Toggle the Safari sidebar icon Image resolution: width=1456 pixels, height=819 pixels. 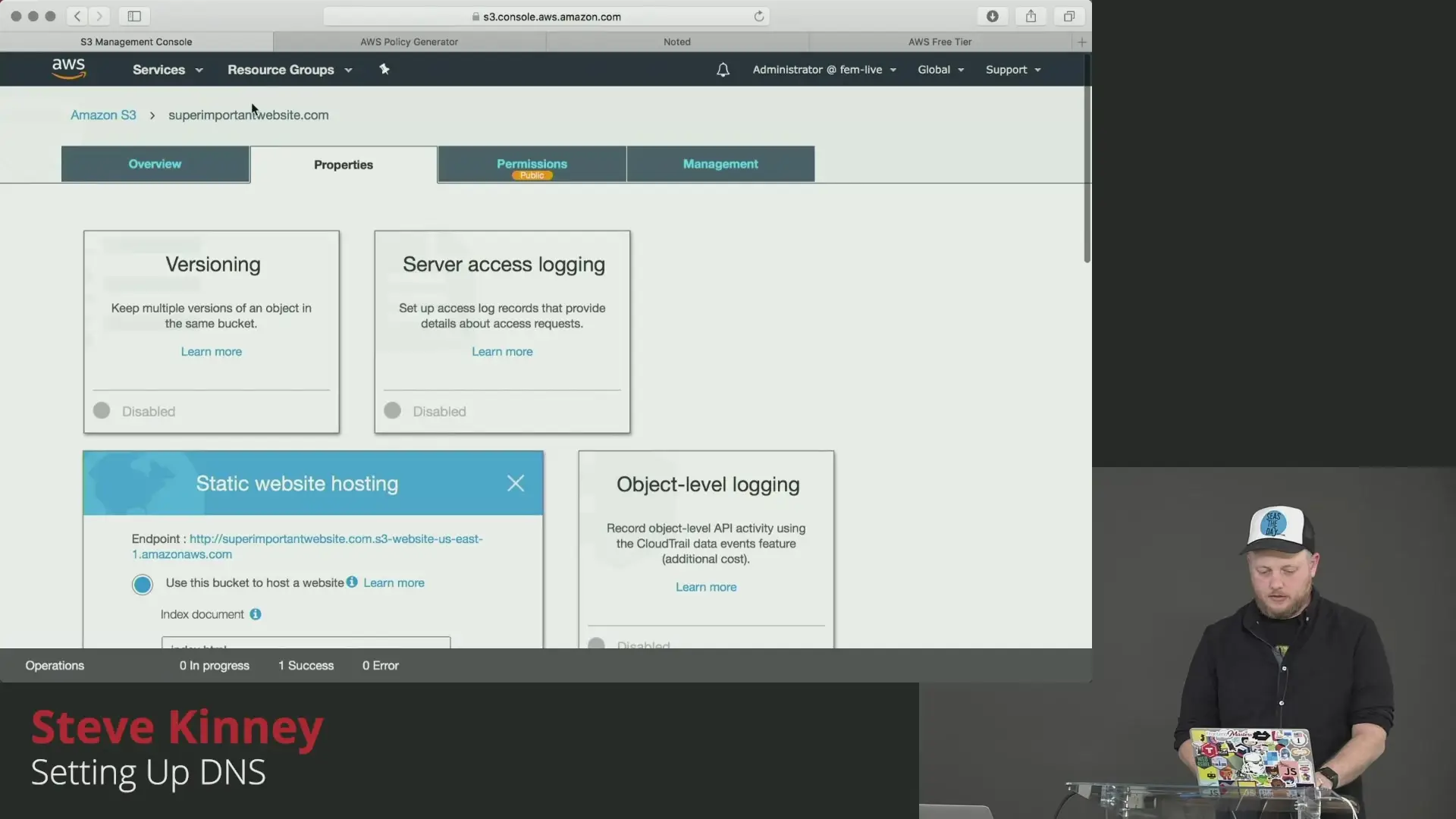[134, 16]
